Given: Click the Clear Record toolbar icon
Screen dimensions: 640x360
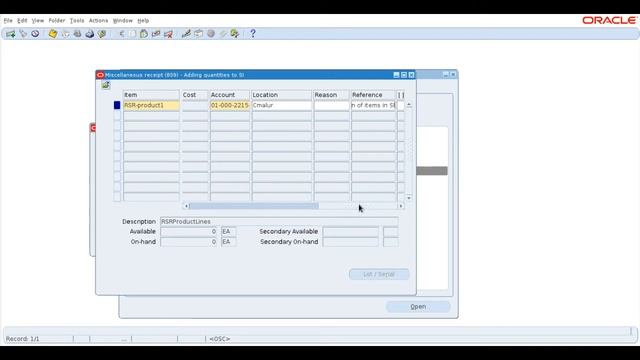Looking at the screenshot, I should (x=156, y=34).
